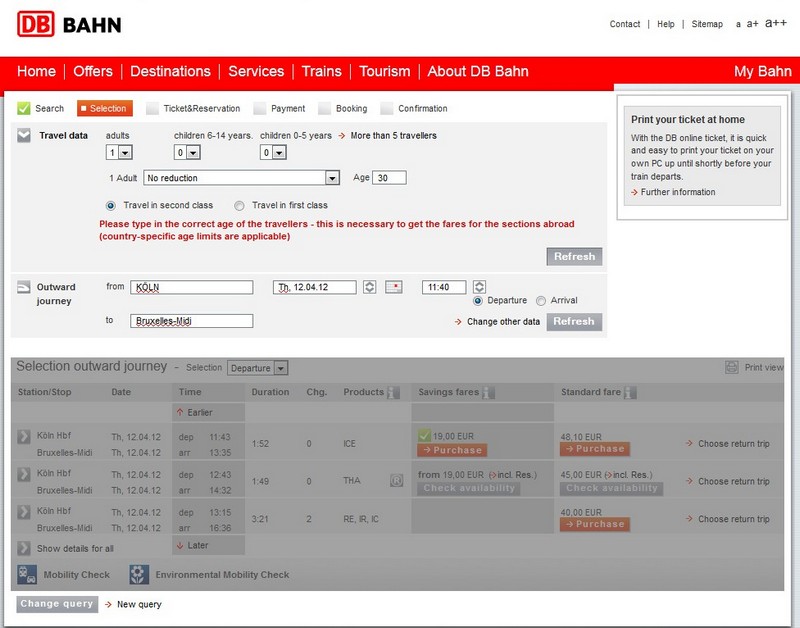Click Change other data link
This screenshot has width=800, height=628.
pos(503,322)
